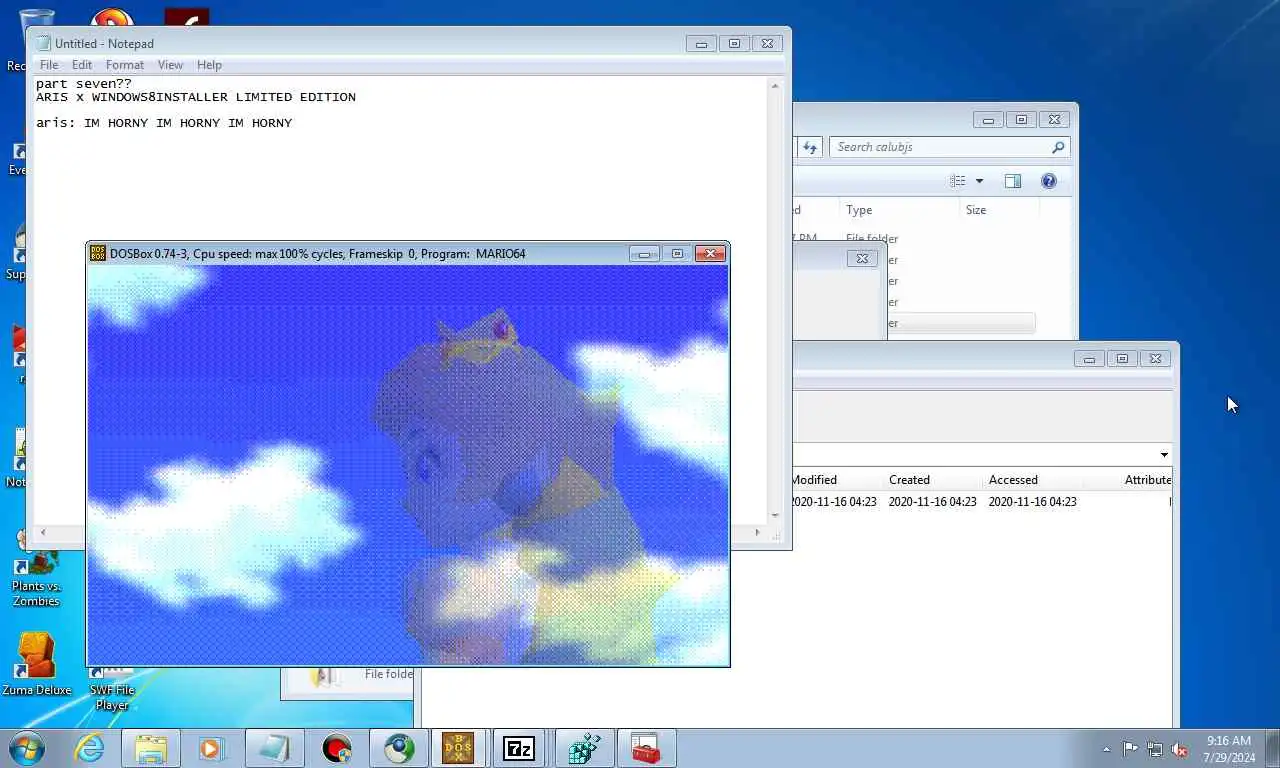The width and height of the screenshot is (1280, 768).
Task: Click Notepad horizontal scrollbar left arrow
Action: [x=42, y=532]
